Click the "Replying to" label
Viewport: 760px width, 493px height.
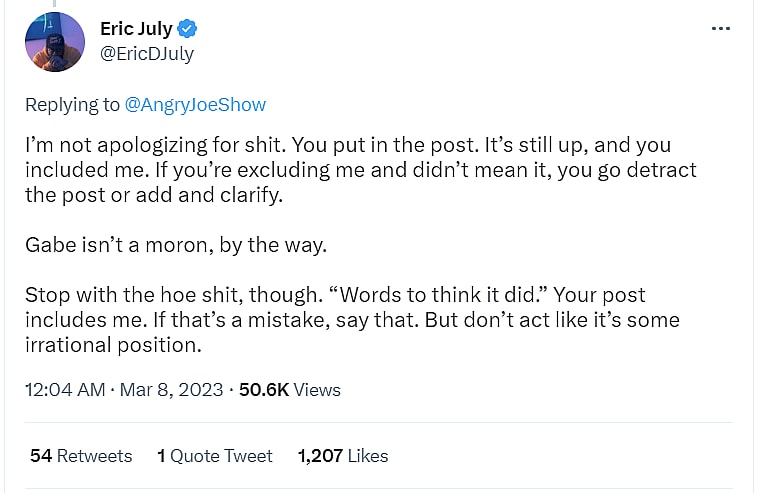[72, 104]
